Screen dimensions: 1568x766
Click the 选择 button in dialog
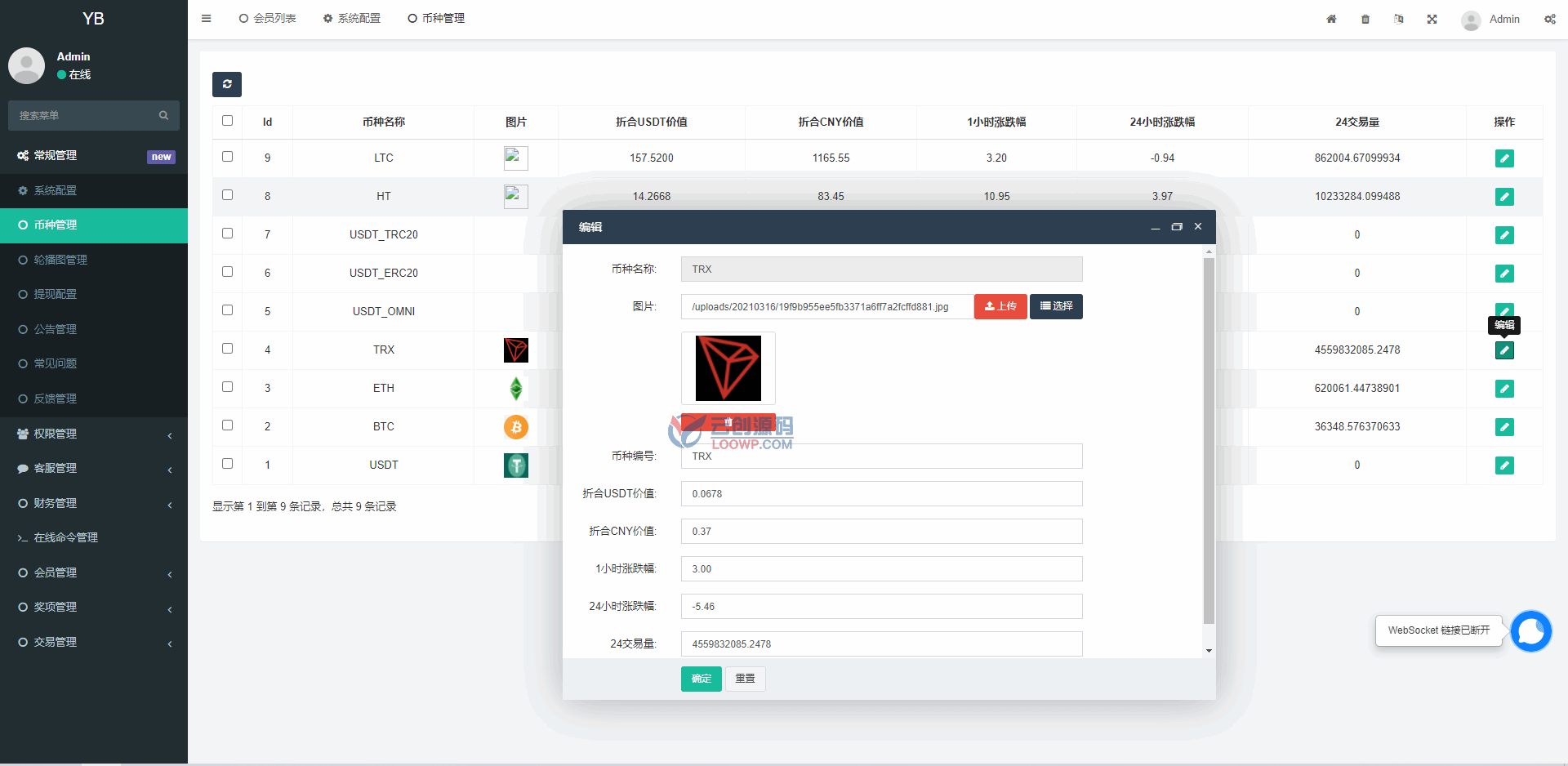pyautogui.click(x=1056, y=306)
